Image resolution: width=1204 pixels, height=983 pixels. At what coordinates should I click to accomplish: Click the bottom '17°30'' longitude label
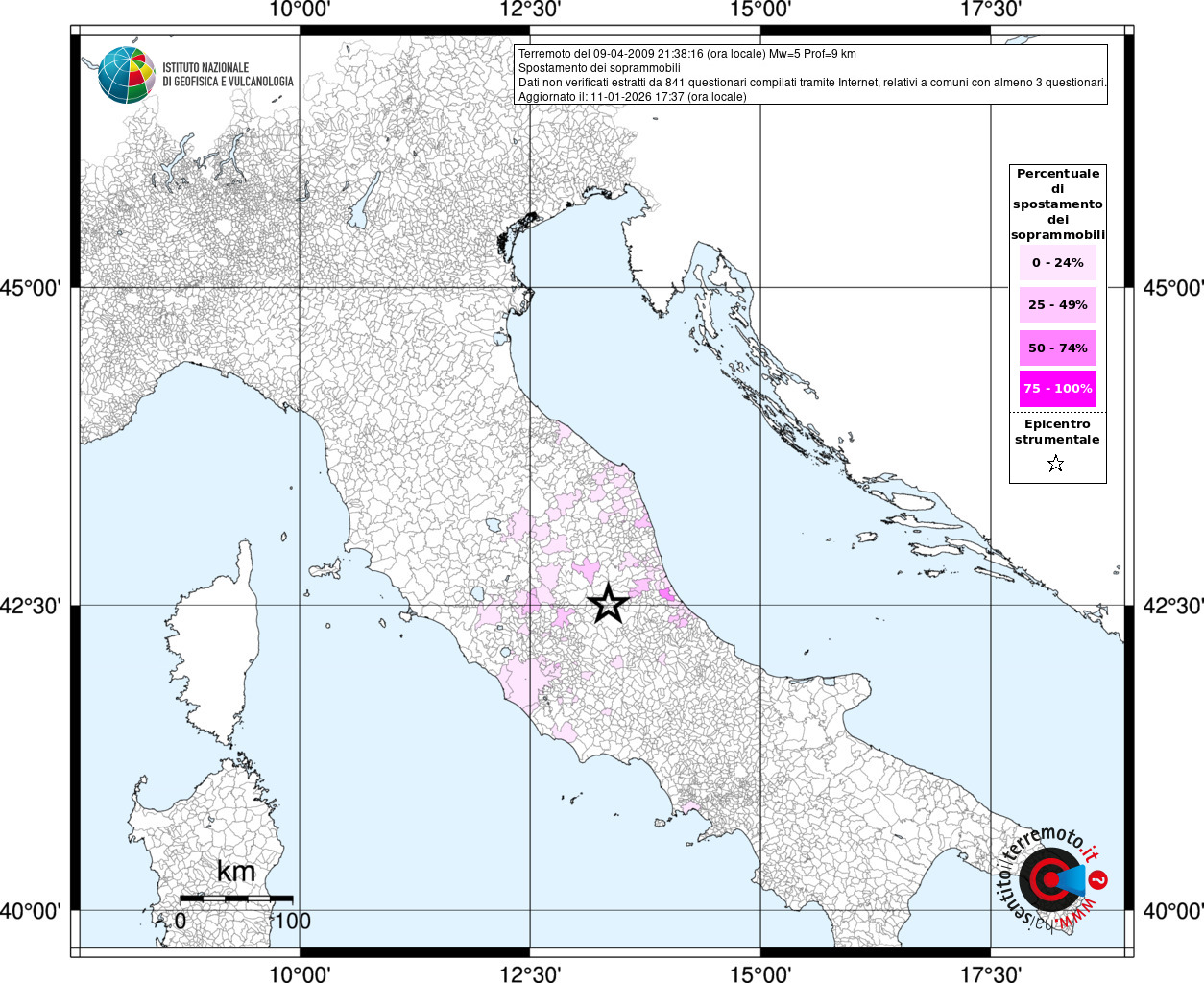(x=990, y=973)
